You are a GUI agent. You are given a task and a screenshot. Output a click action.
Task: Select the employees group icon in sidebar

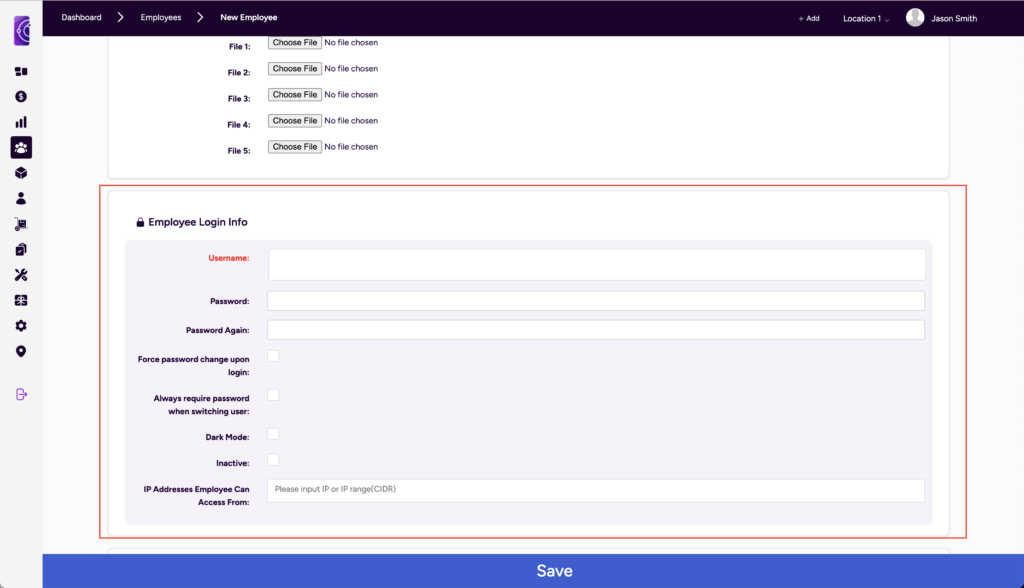21,148
